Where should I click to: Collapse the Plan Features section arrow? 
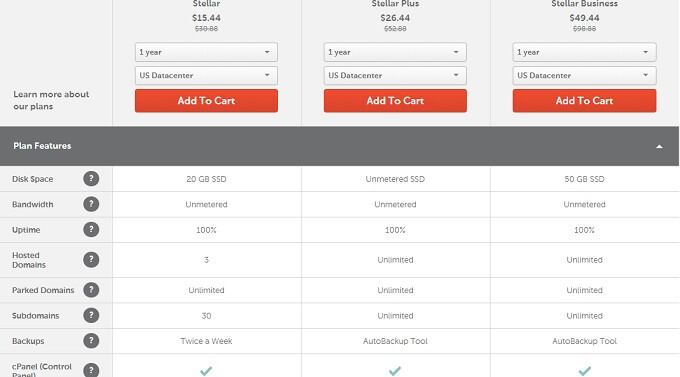click(659, 147)
